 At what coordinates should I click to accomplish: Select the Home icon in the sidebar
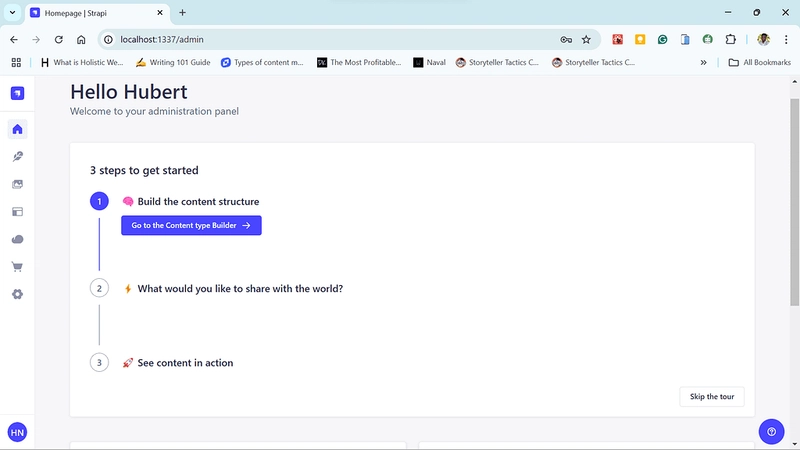[x=17, y=129]
